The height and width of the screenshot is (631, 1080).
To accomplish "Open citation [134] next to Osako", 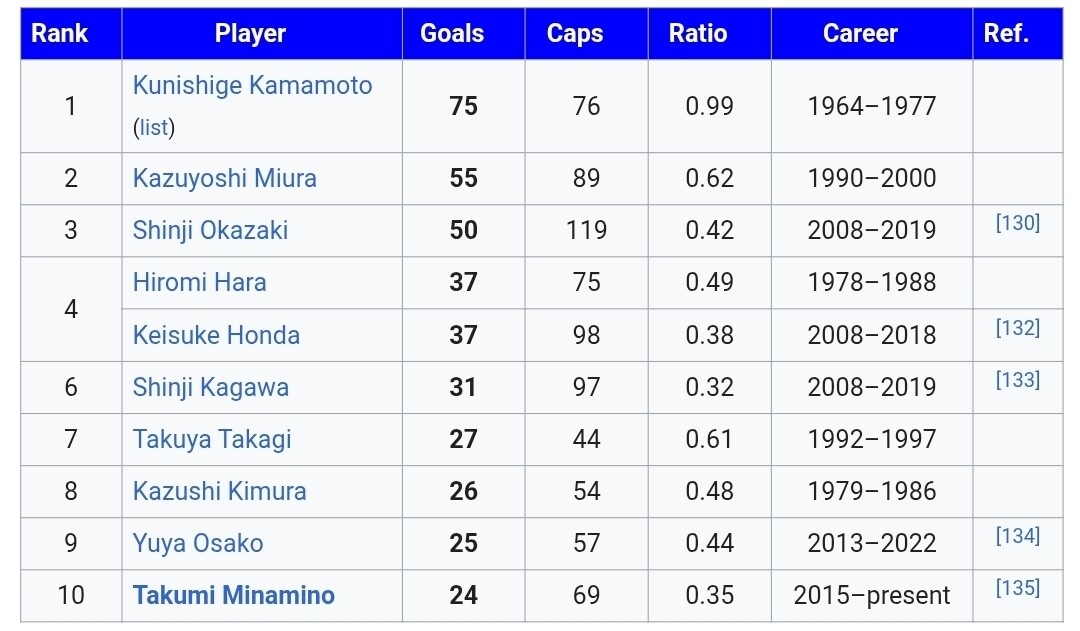I will click(x=1017, y=535).
